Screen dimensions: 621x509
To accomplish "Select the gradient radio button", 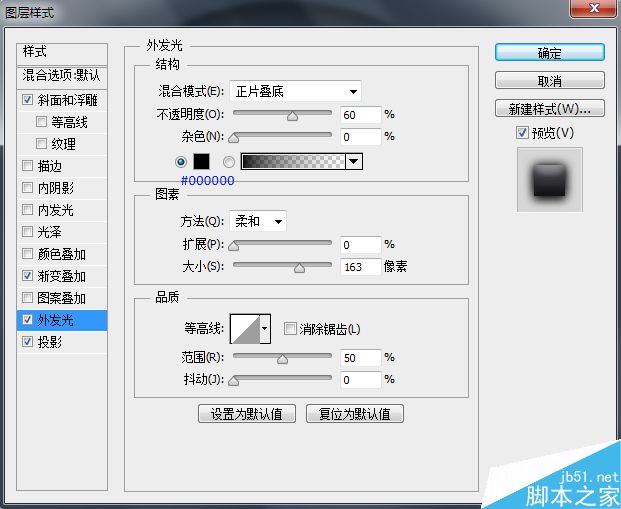I will [229, 162].
